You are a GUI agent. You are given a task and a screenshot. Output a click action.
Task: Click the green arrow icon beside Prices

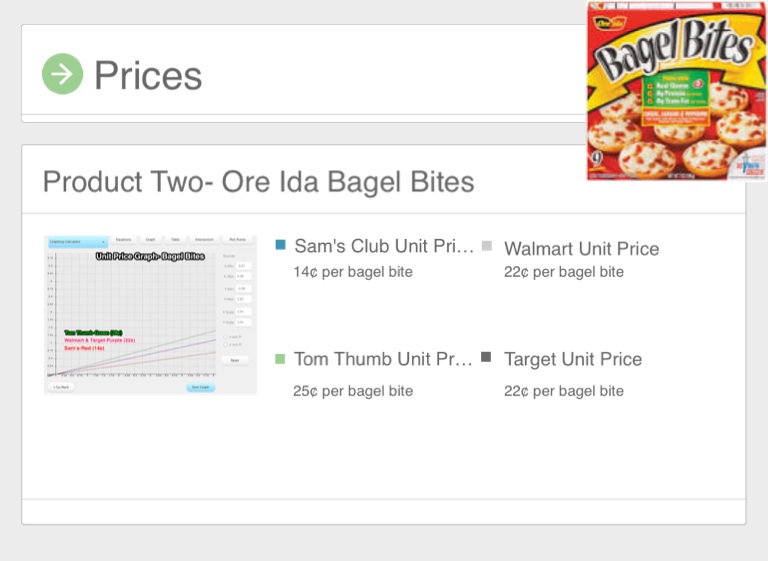click(x=62, y=74)
